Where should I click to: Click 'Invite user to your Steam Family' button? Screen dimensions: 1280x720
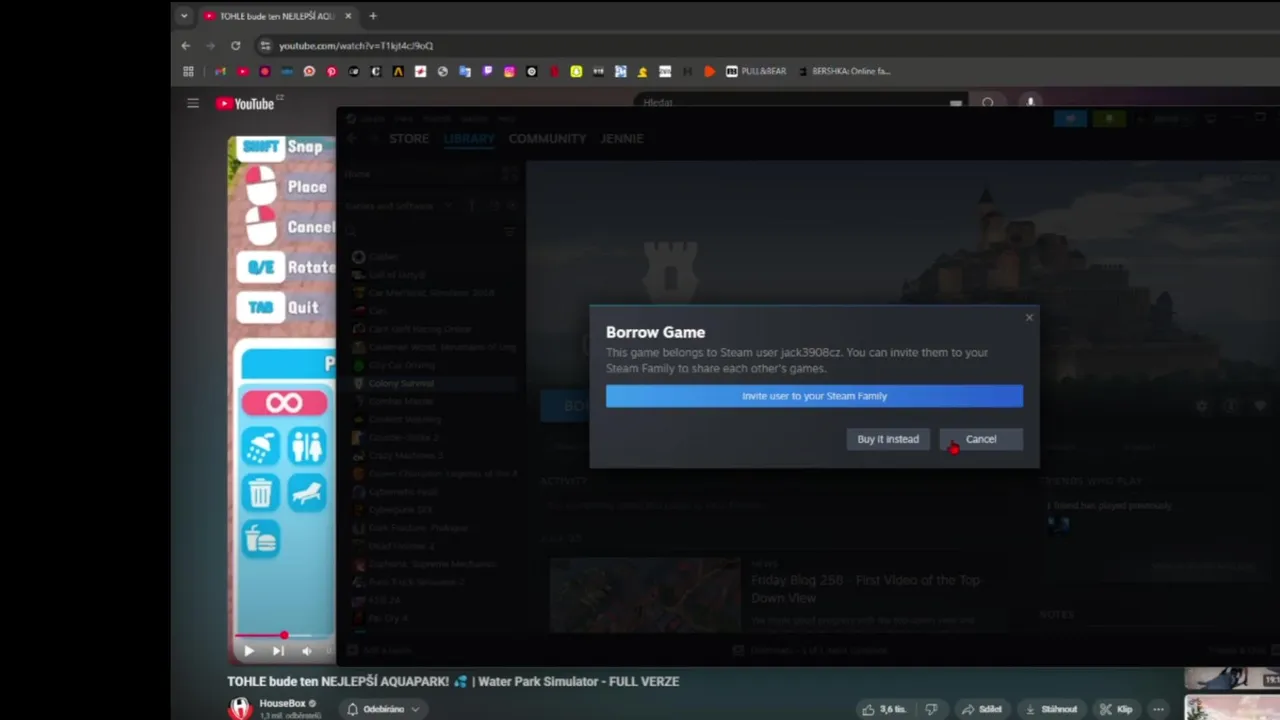click(814, 396)
